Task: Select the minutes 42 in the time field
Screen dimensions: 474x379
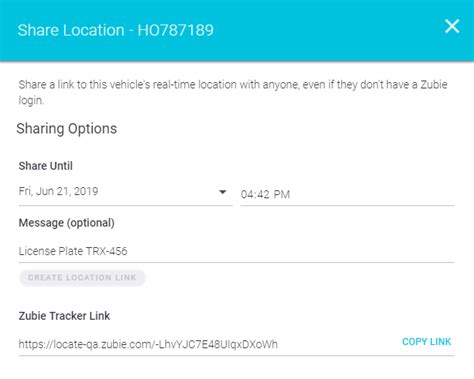Action: click(x=263, y=194)
